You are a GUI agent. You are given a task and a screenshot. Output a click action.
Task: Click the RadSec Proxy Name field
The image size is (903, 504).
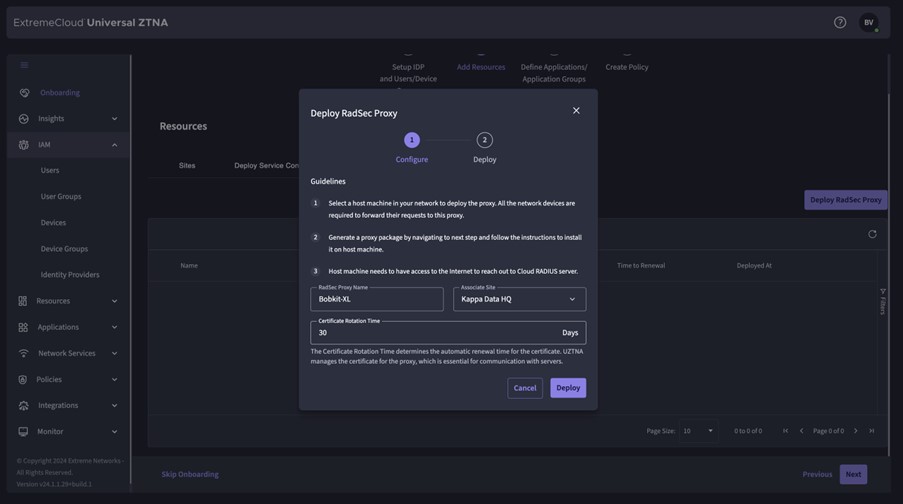(377, 299)
